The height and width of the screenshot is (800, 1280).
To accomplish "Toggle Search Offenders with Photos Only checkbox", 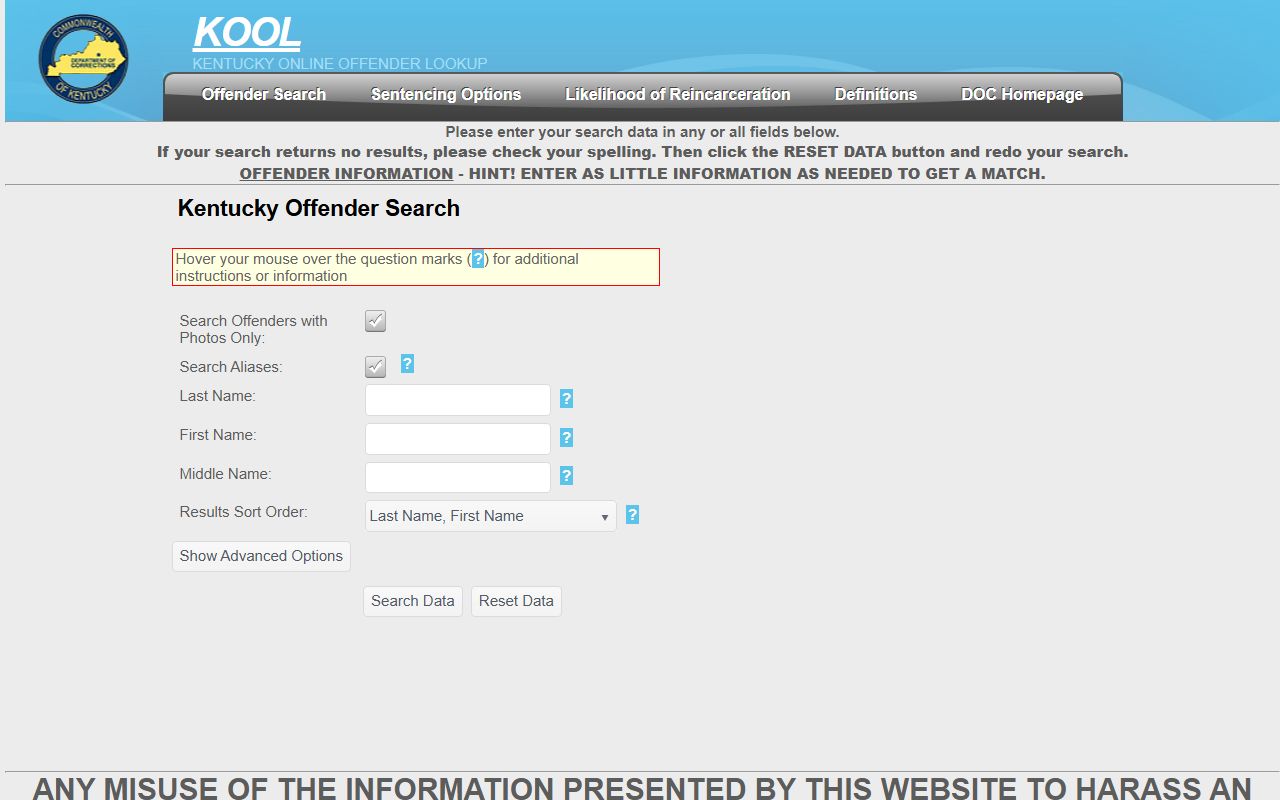I will 375,321.
